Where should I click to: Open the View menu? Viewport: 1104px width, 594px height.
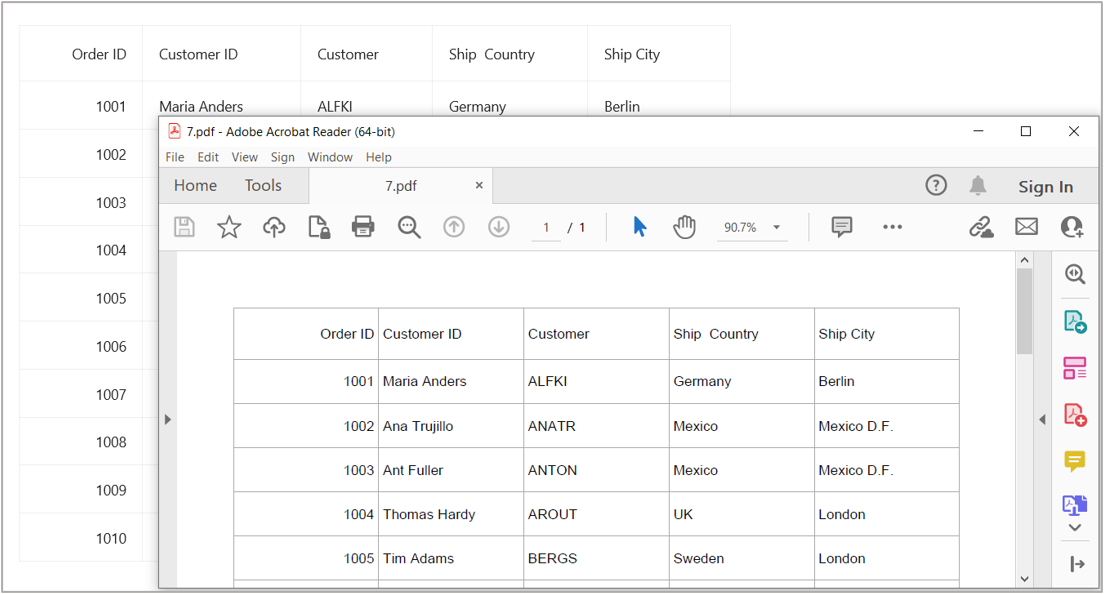244,157
